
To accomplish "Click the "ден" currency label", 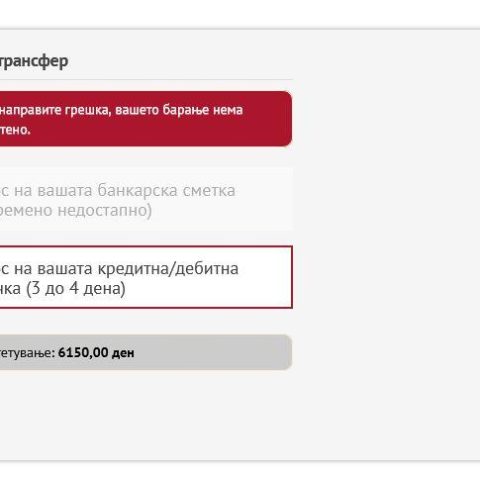I will (x=123, y=353).
